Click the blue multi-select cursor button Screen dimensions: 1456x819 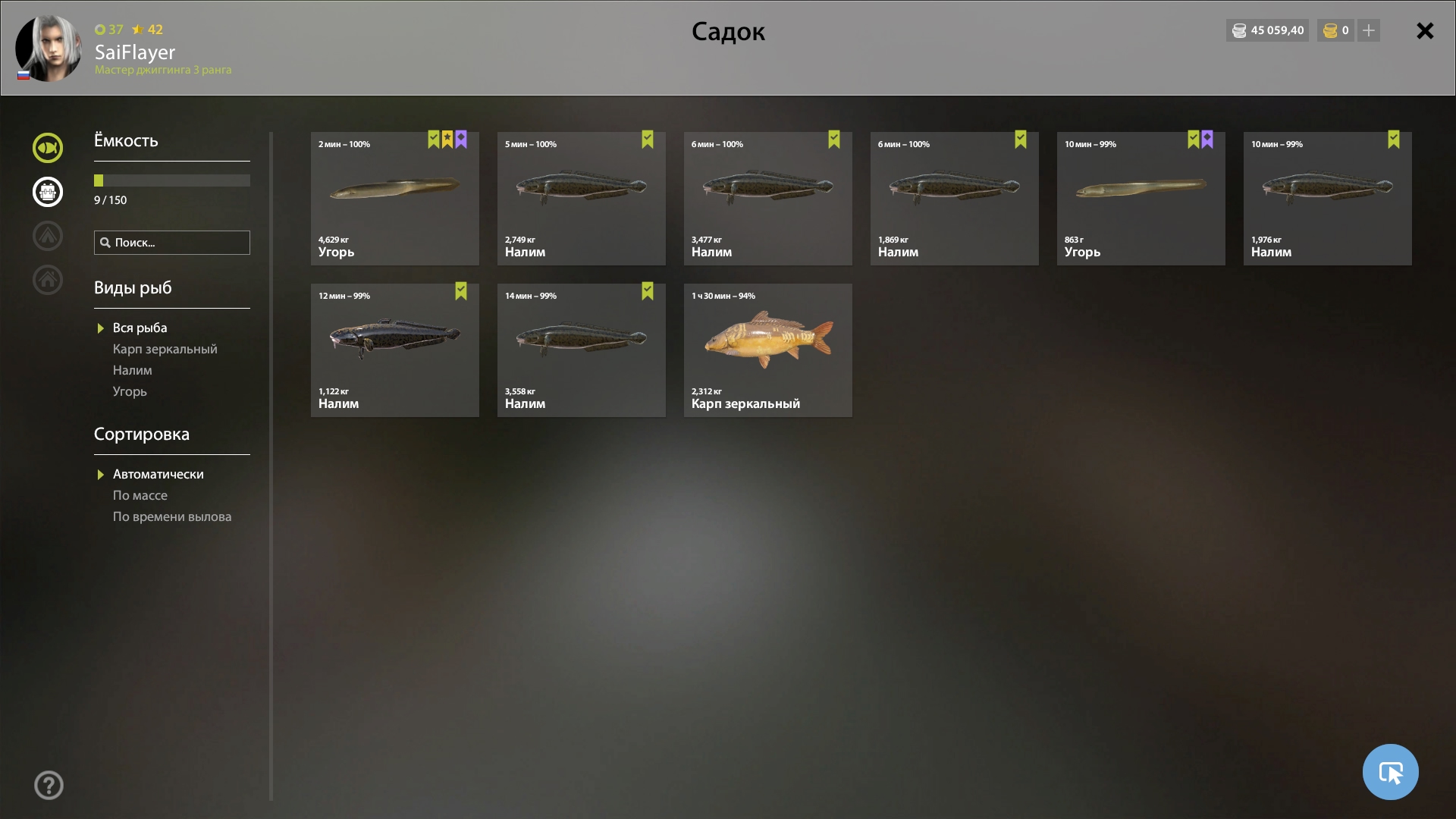[1390, 772]
